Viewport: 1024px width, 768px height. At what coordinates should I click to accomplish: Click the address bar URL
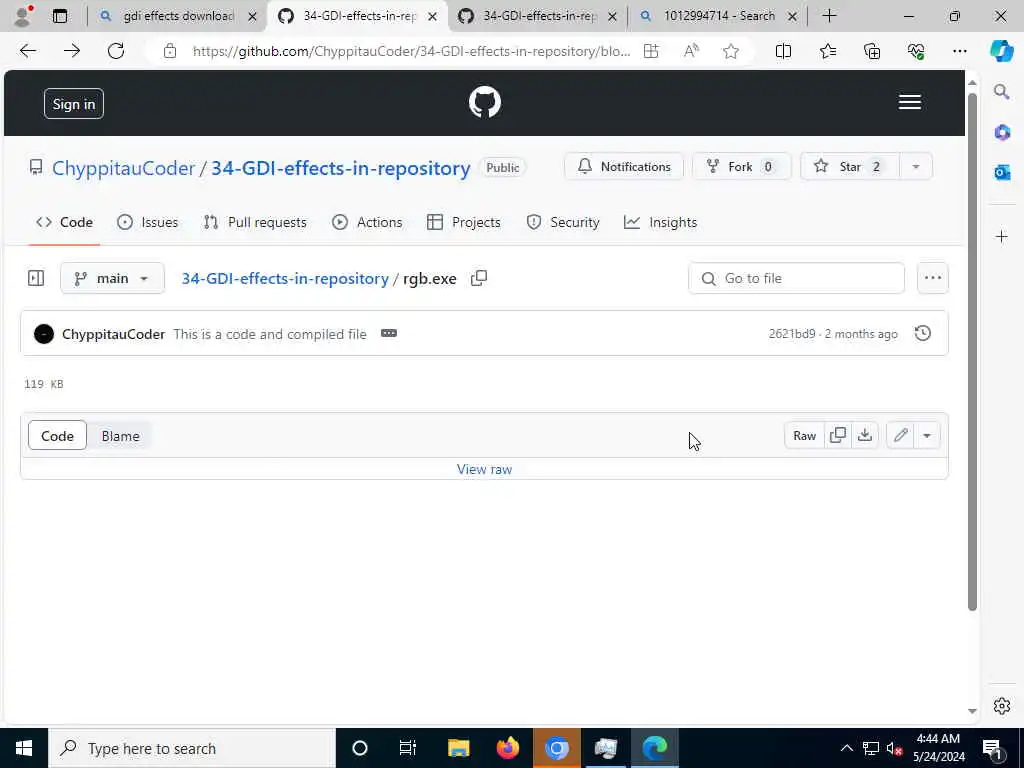click(x=411, y=51)
